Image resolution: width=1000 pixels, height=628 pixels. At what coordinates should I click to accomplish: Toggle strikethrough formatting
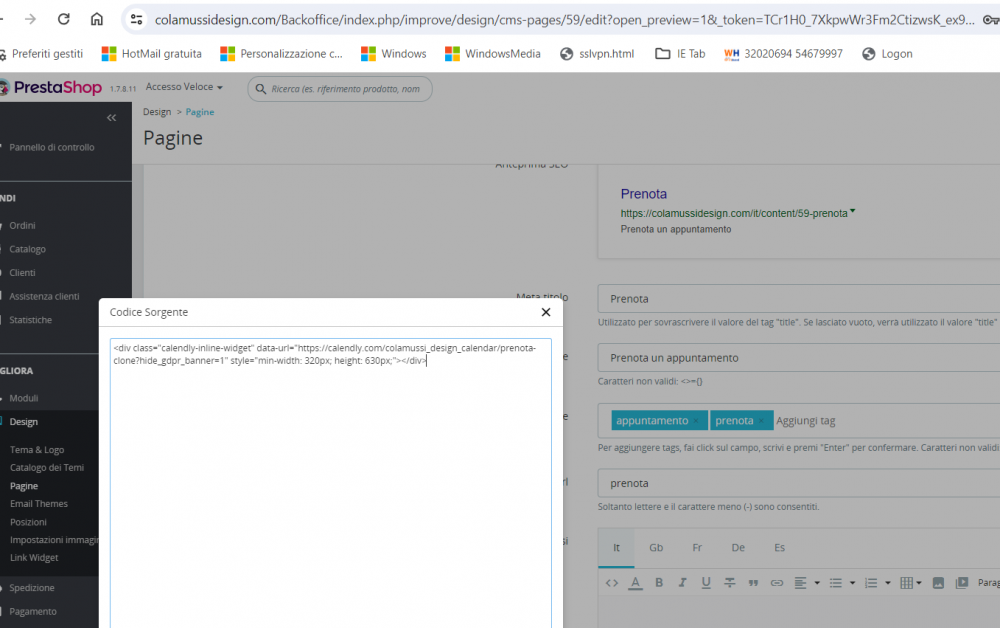730,583
